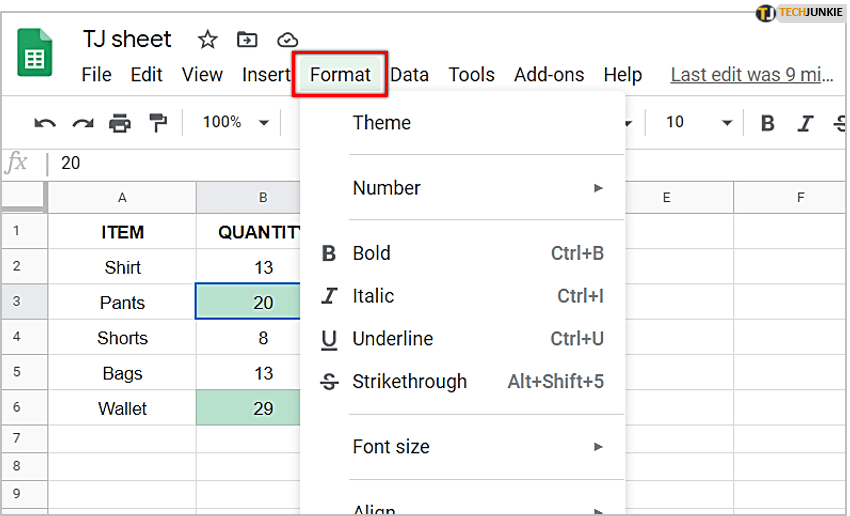850x516 pixels.
Task: Open the 100% zoom dropdown
Action: point(236,122)
